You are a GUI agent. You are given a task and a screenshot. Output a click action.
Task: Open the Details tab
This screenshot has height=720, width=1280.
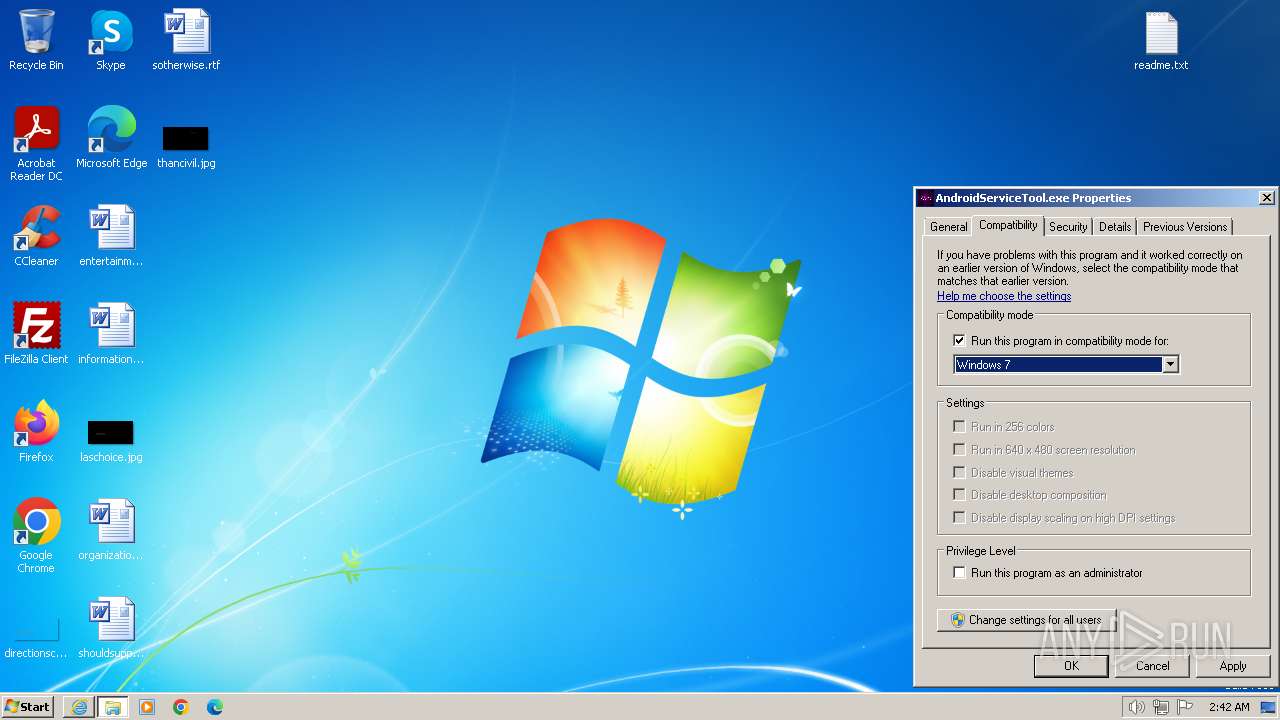(1115, 227)
